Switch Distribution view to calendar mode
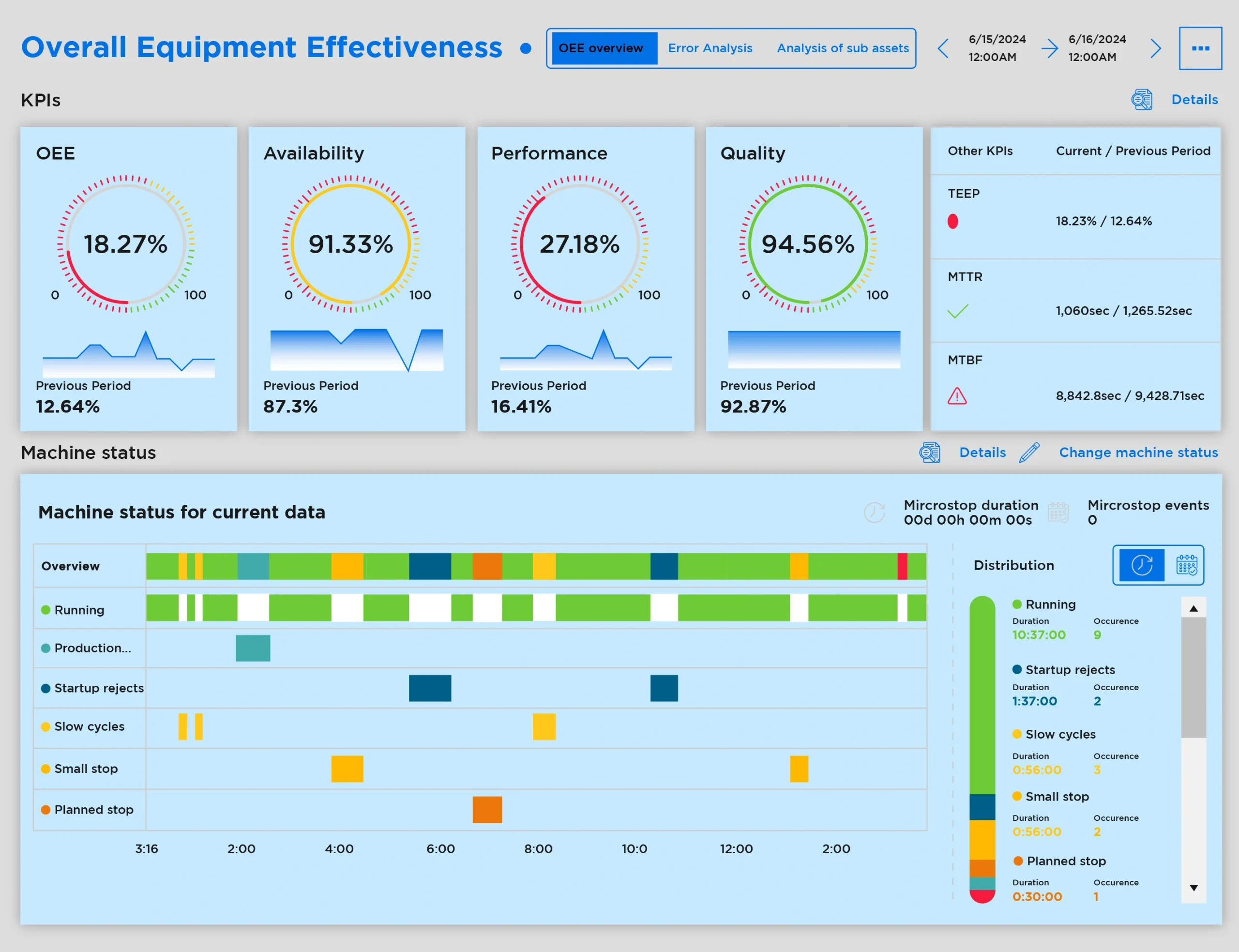Viewport: 1239px width, 952px height. tap(1187, 565)
